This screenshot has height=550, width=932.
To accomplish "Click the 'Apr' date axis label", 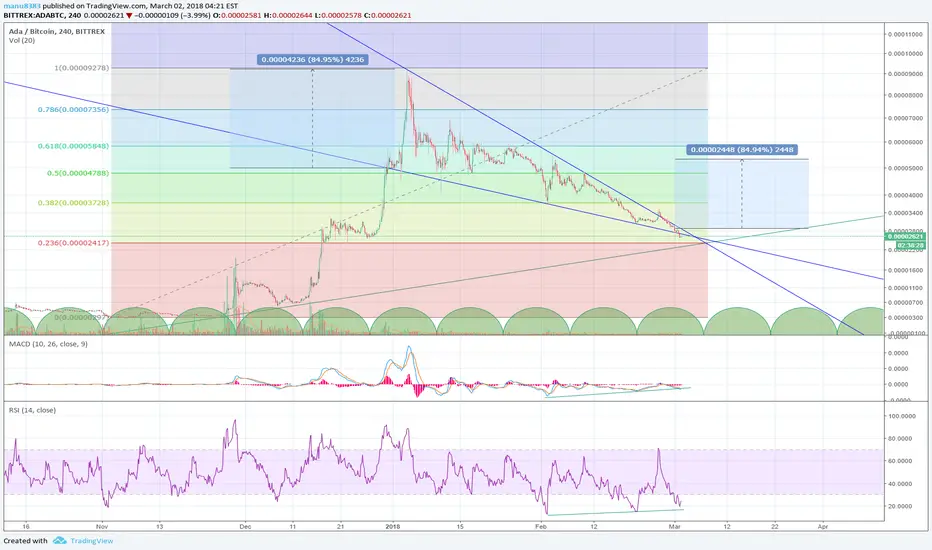I will (823, 526).
